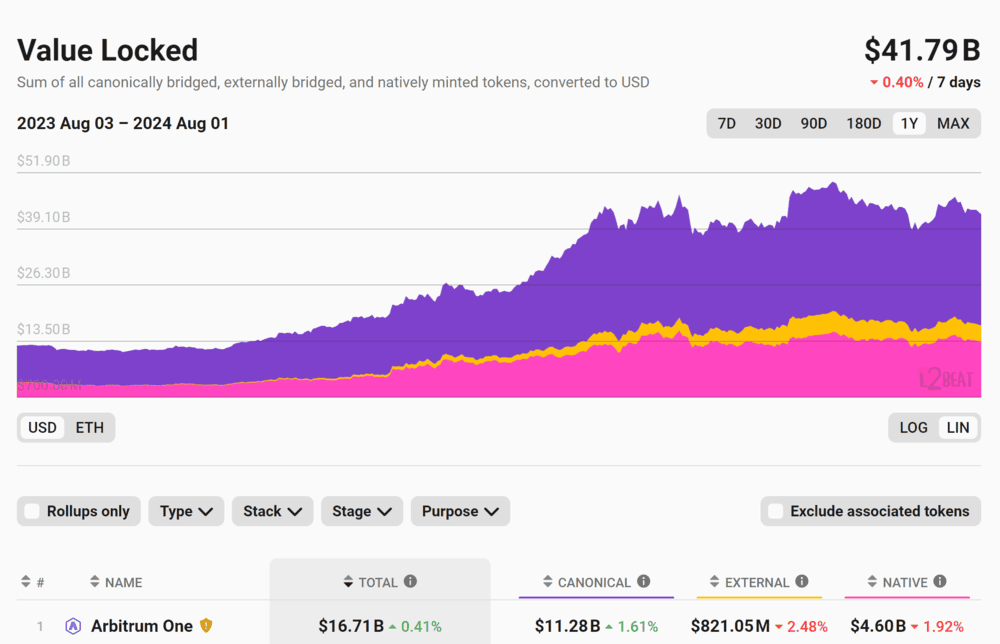Screen dimensions: 1000x644
Task: Click the date range 2023 Aug 03 – 2024 Aug 01
Action: pos(122,123)
